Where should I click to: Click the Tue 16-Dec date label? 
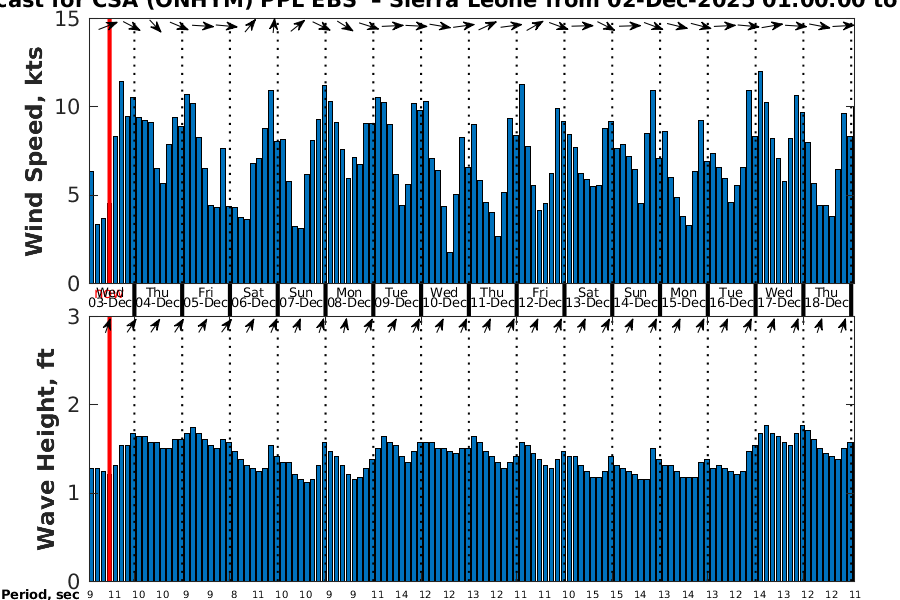(x=731, y=297)
